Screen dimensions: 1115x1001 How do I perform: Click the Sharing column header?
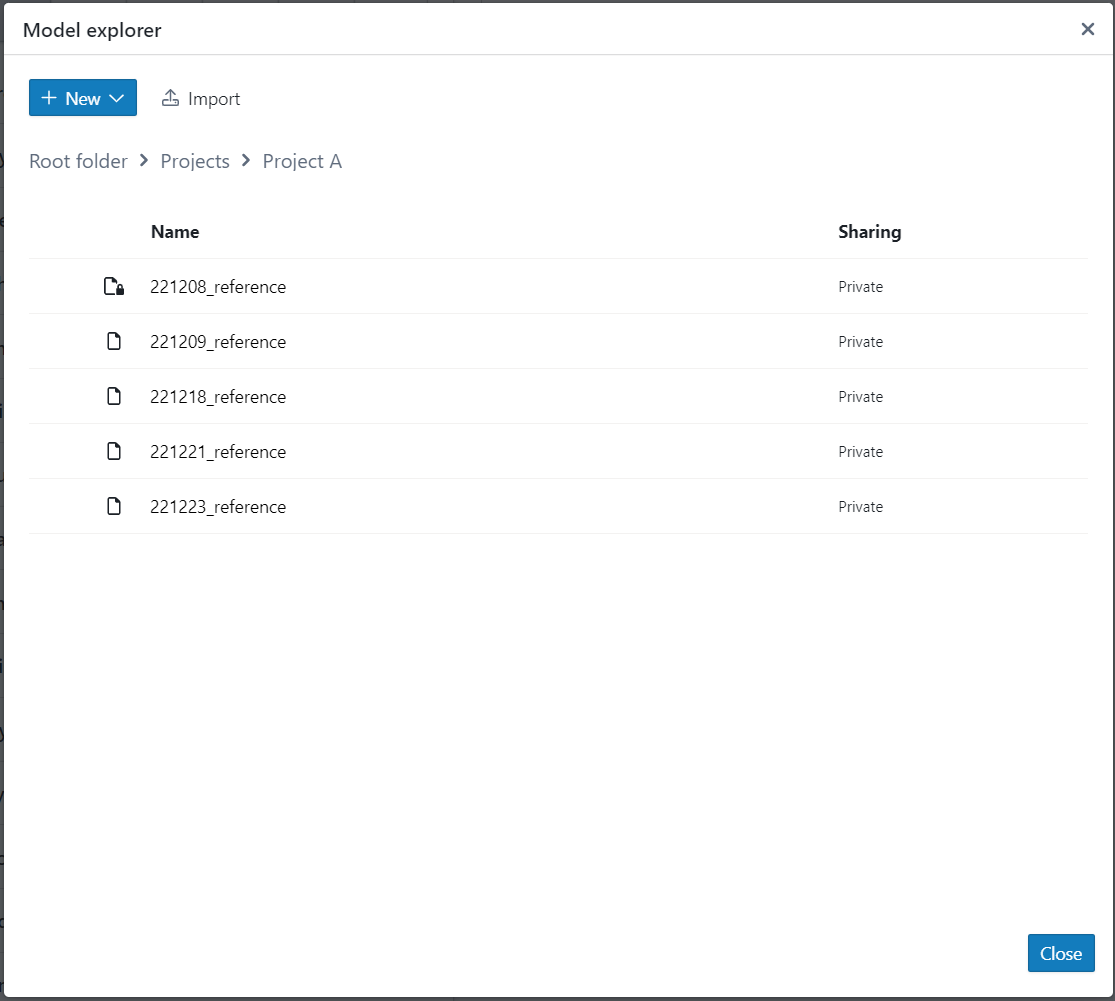[869, 232]
